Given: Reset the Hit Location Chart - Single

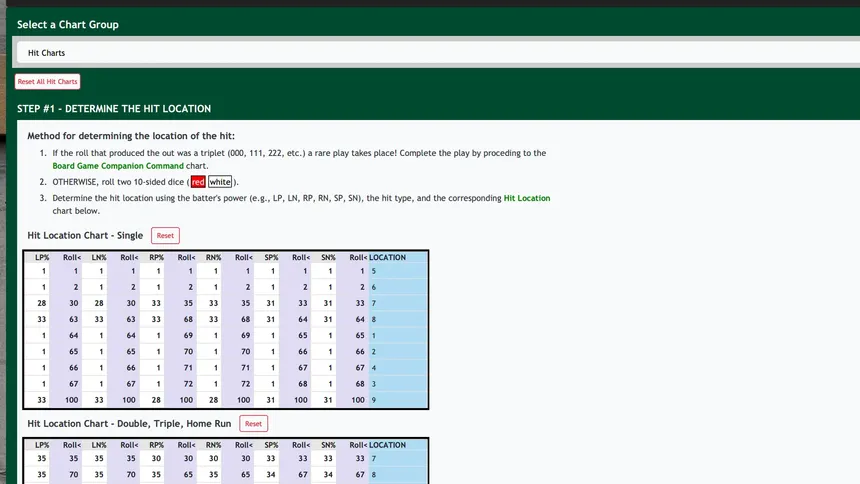Looking at the screenshot, I should click(165, 235).
